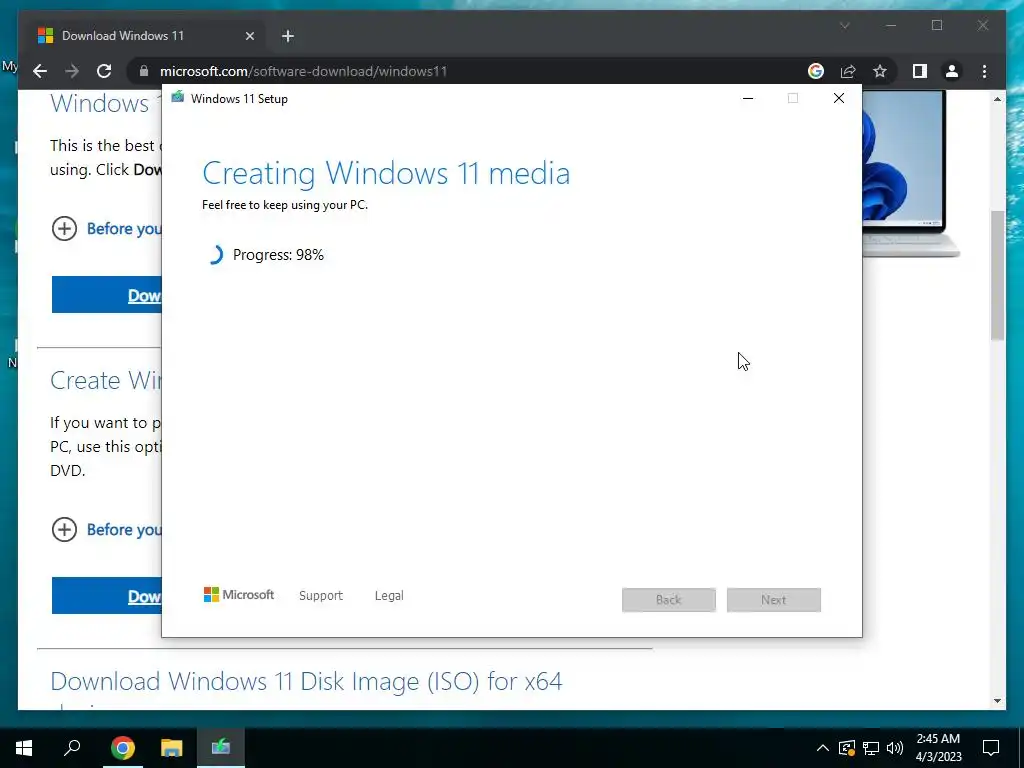
Task: Reload the Microsoft download page
Action: (104, 71)
